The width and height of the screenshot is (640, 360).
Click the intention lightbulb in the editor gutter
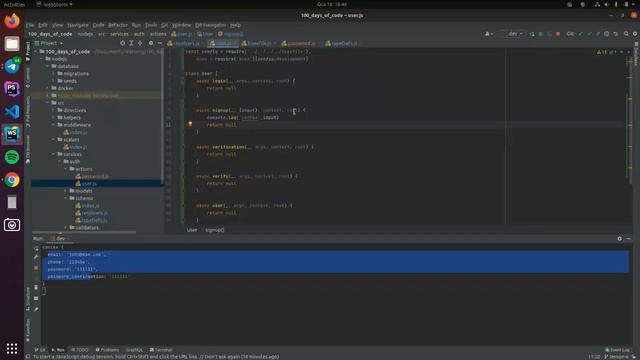click(x=190, y=124)
